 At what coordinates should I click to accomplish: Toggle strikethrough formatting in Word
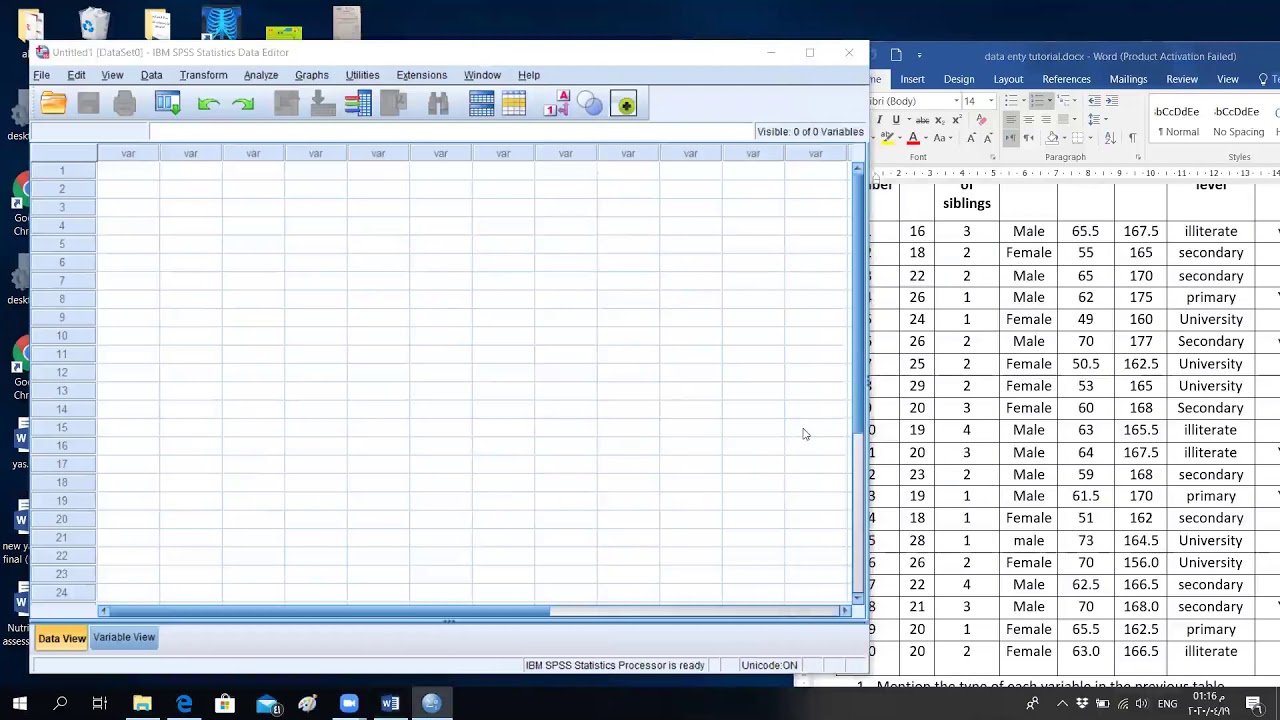pos(922,119)
